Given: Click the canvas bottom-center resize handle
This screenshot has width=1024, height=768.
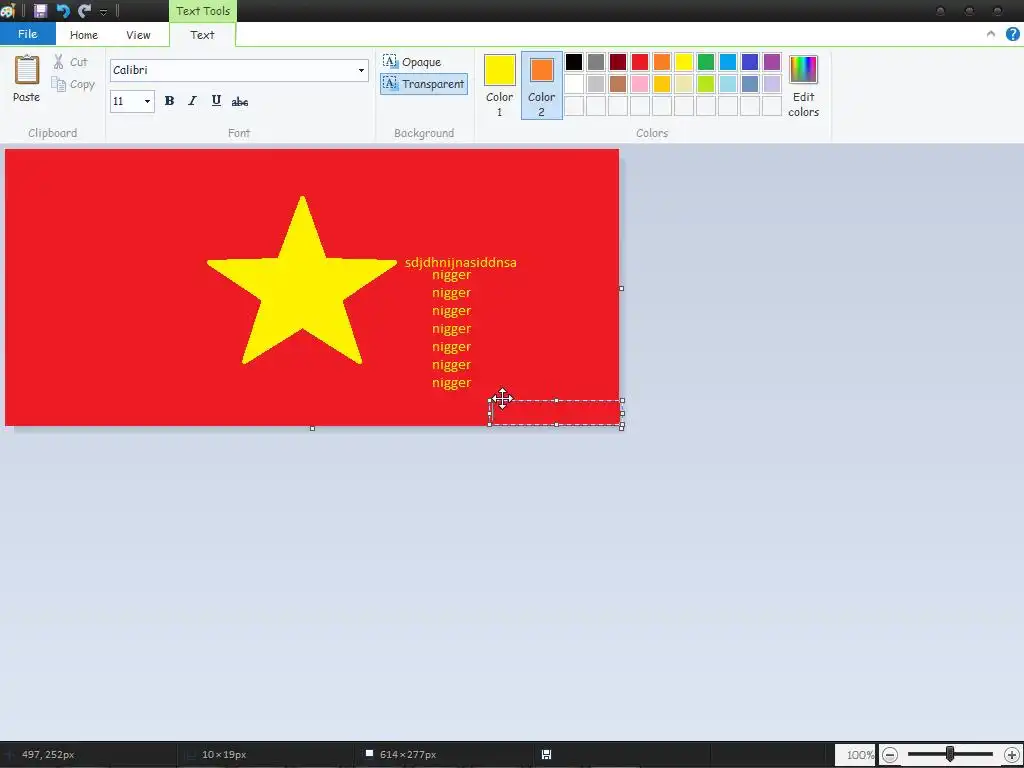Looking at the screenshot, I should pyautogui.click(x=312, y=428).
